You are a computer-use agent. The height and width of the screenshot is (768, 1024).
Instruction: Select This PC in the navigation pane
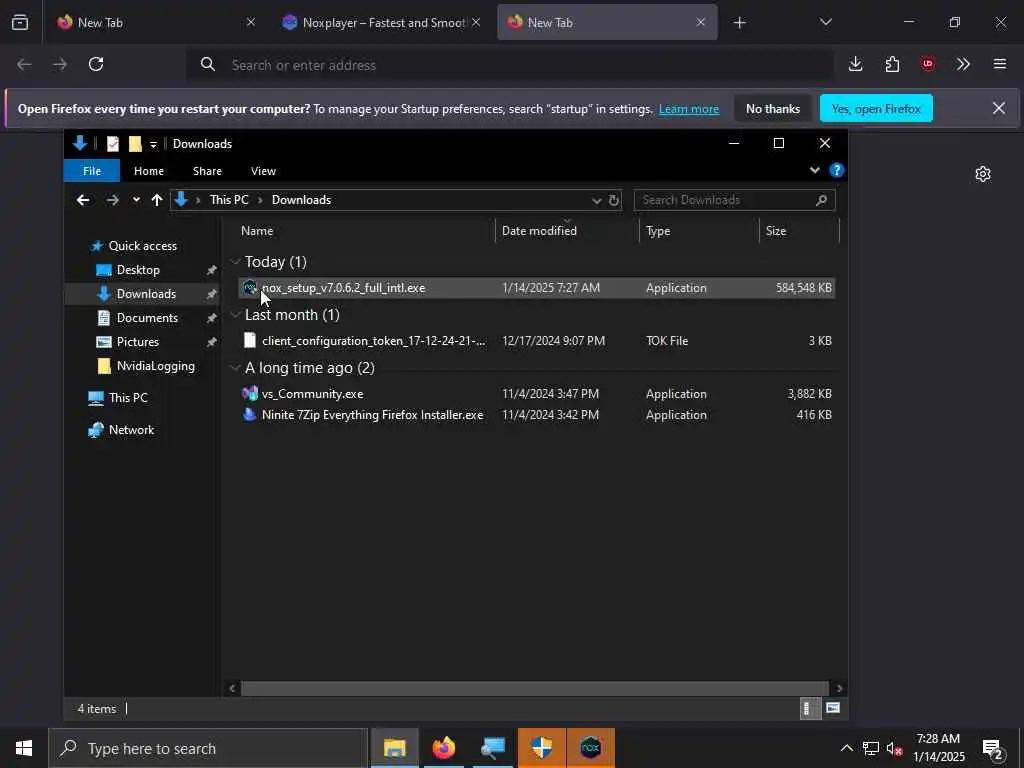(x=128, y=398)
